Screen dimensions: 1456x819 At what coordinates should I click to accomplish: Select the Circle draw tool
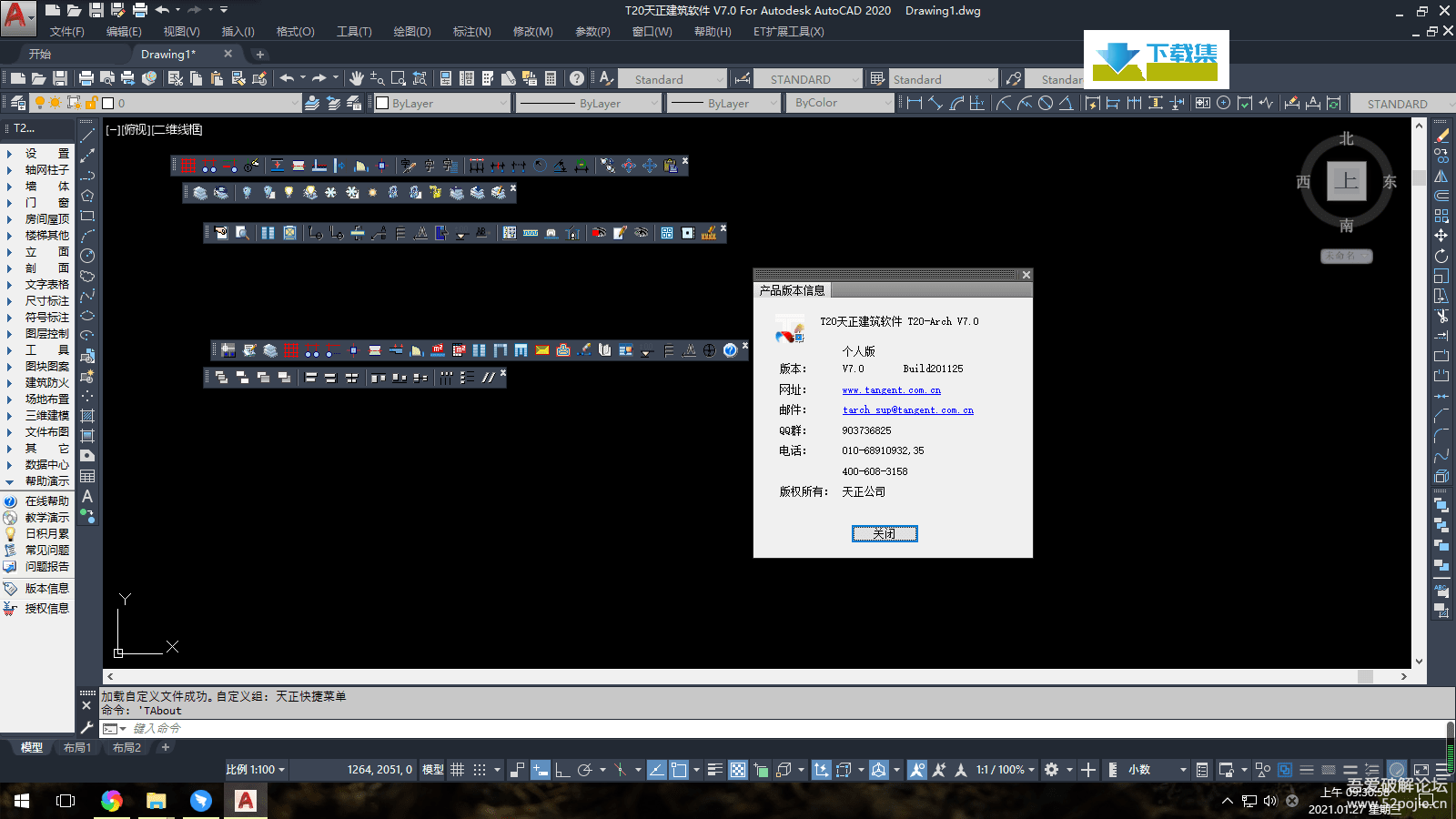pos(87,256)
